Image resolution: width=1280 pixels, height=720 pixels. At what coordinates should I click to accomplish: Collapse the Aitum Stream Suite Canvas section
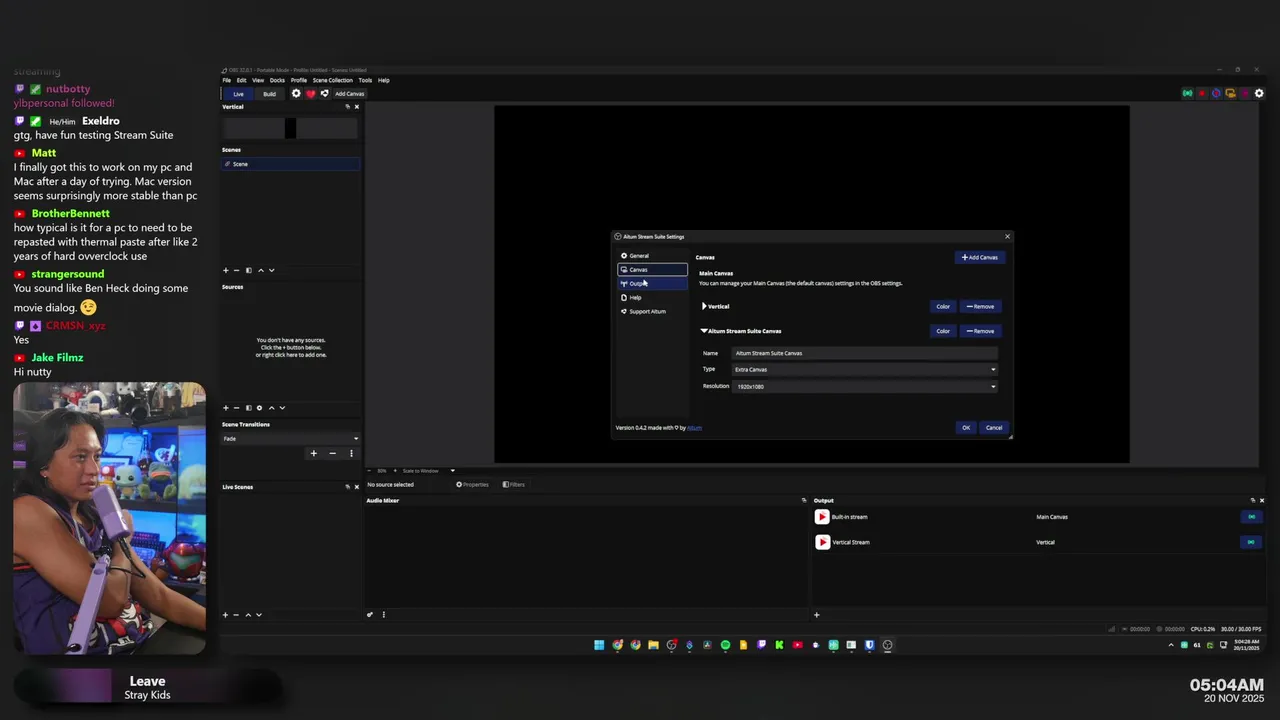(704, 331)
